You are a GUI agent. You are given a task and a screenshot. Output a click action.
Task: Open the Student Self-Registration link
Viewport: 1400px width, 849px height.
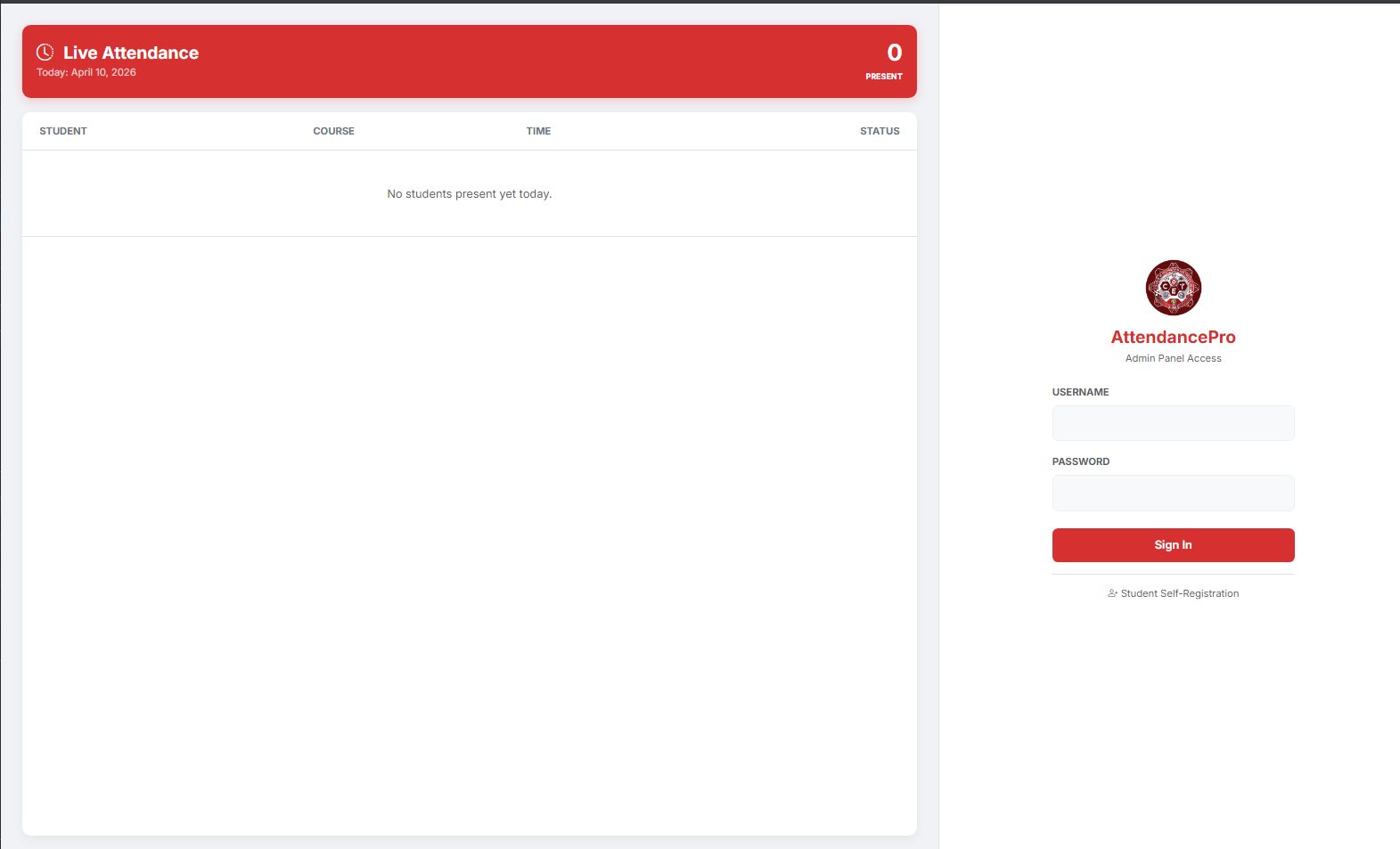tap(1173, 593)
